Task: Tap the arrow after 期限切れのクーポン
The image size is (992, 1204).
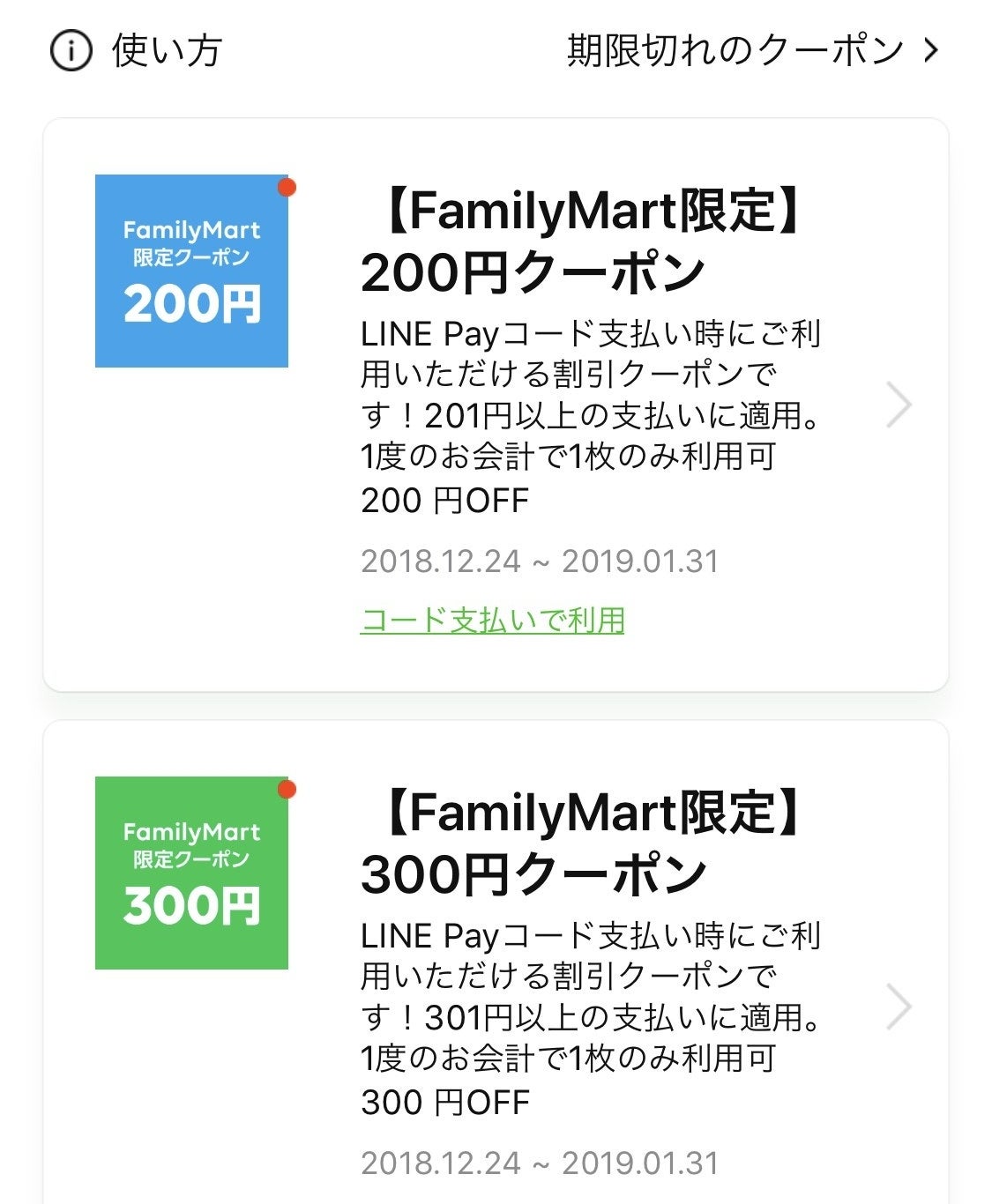Action: point(930,51)
